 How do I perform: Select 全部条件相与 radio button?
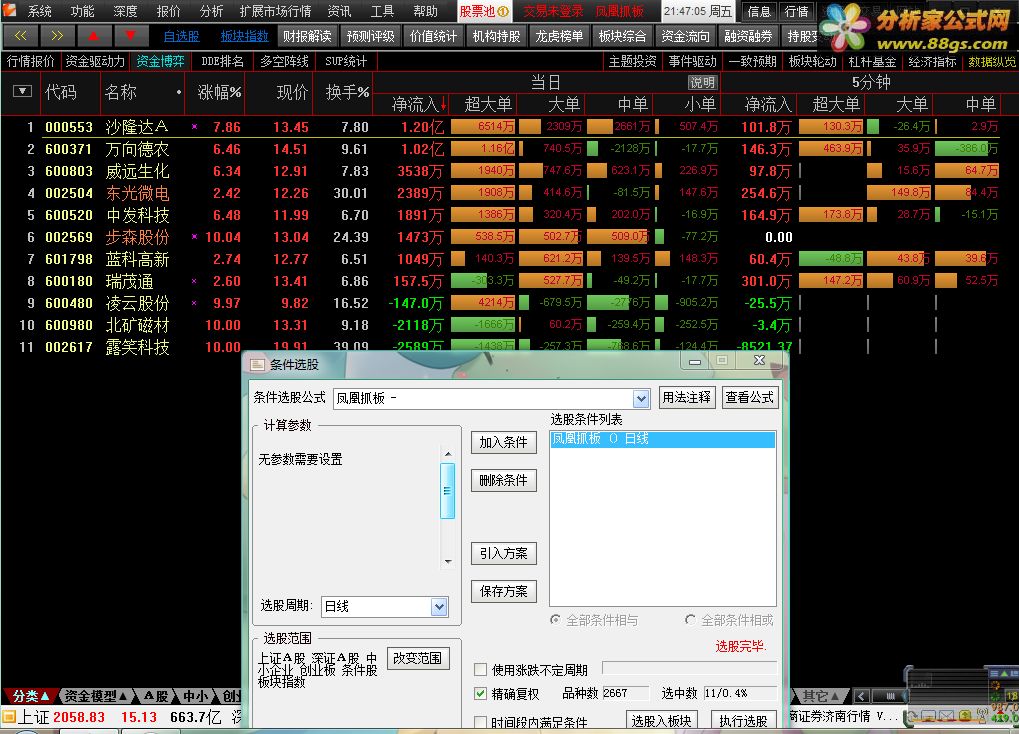click(x=555, y=620)
